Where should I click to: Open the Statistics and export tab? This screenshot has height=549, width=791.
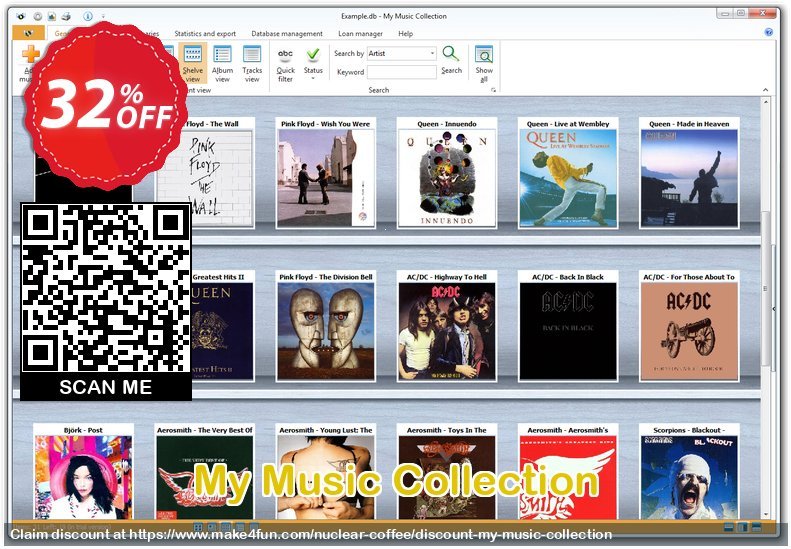[205, 34]
